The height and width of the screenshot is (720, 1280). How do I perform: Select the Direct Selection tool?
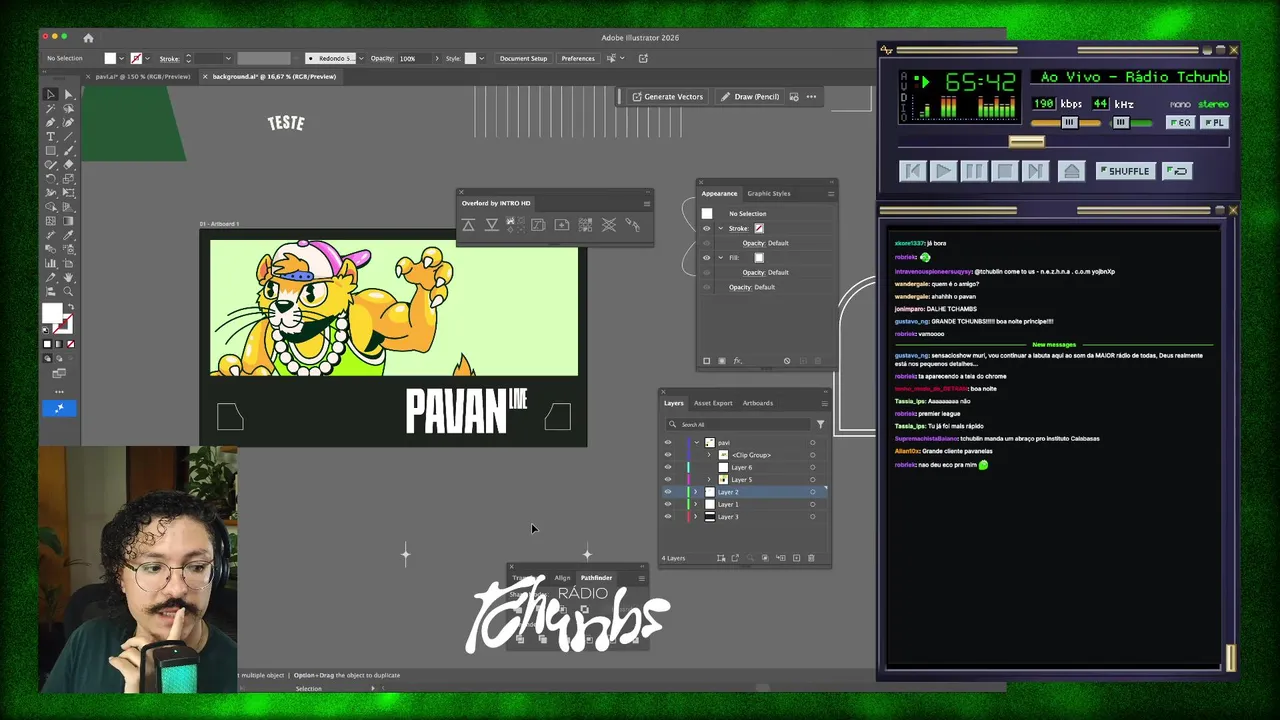(x=68, y=94)
